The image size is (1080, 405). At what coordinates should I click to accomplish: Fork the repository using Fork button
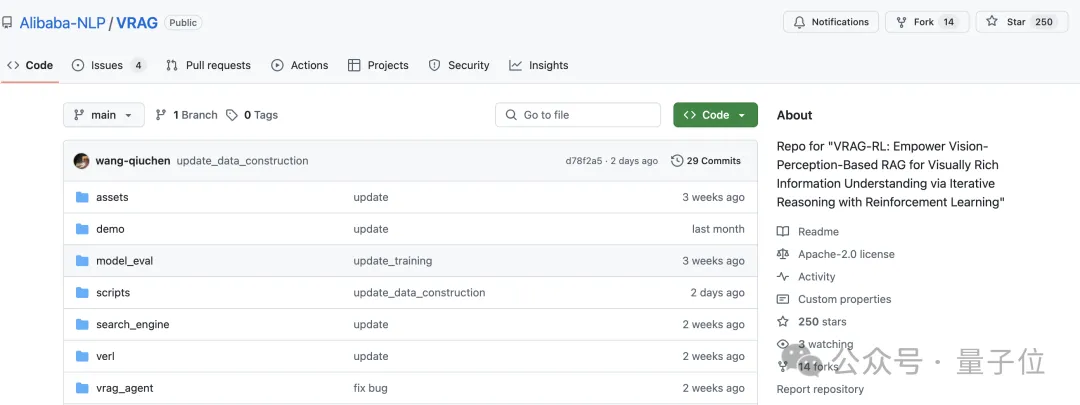click(914, 22)
